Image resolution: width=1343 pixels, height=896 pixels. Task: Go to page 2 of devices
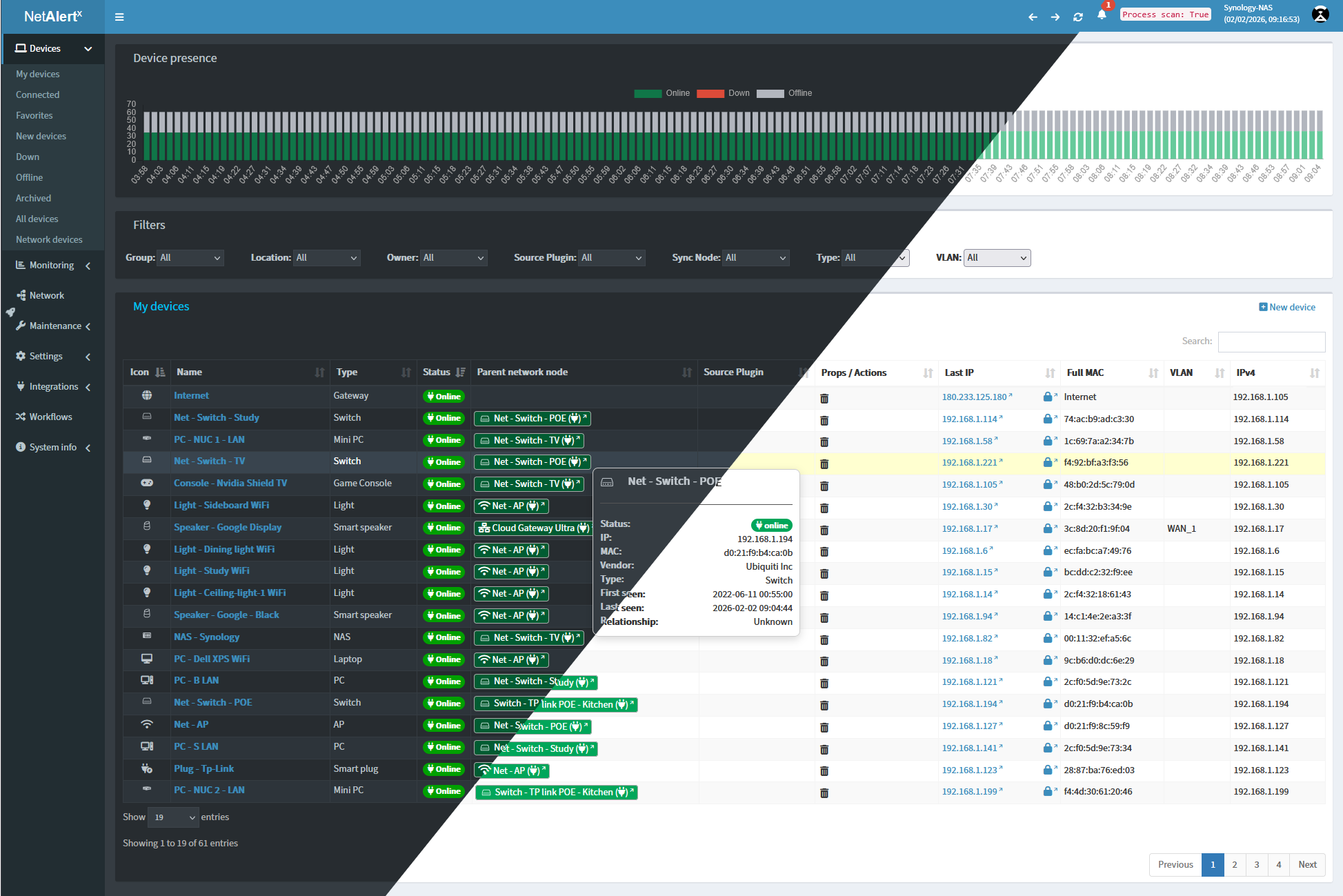[1235, 864]
